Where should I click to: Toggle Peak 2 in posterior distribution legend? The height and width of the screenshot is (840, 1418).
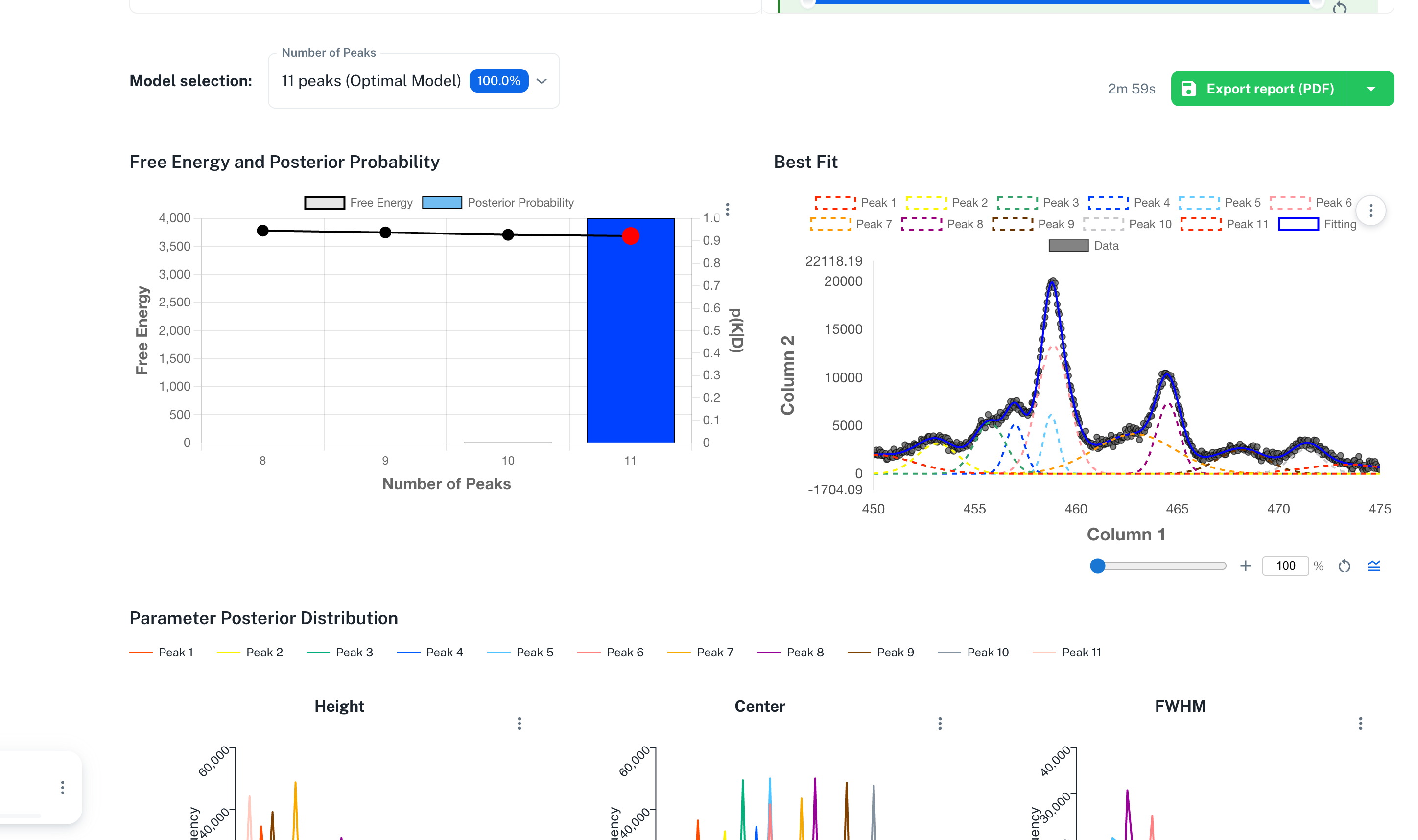coord(250,653)
